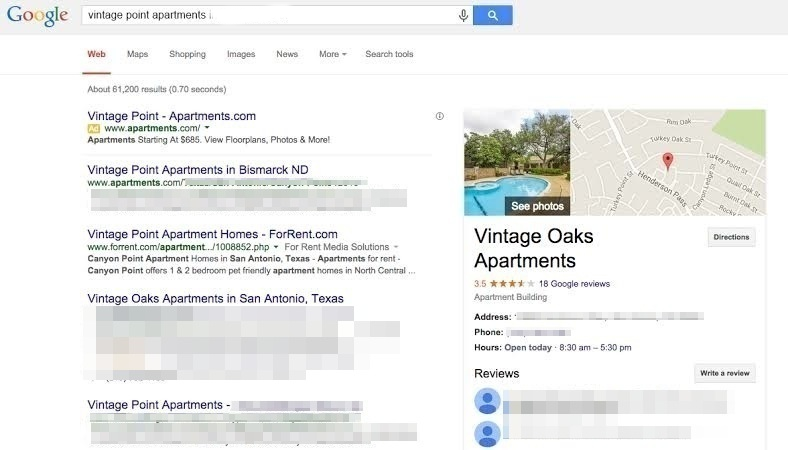The height and width of the screenshot is (450, 788).
Task: Open Search tools
Action: [389, 54]
